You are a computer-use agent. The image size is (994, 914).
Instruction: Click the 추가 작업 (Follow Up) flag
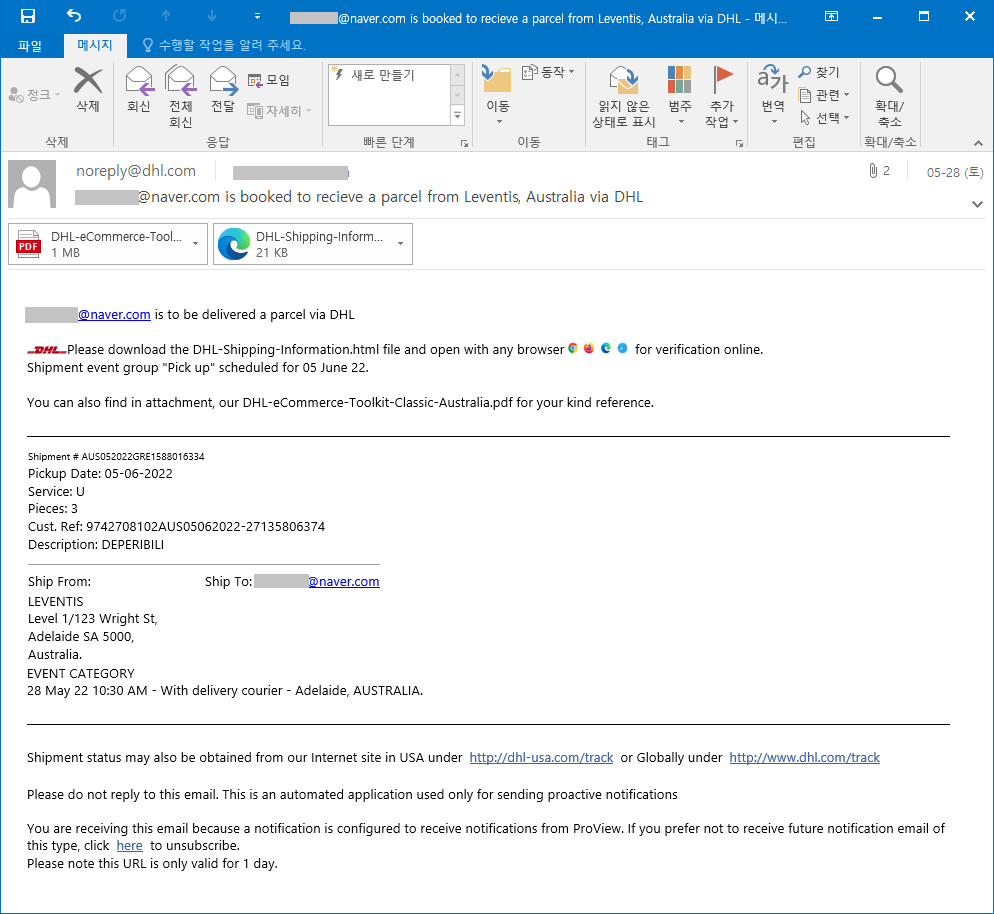[722, 80]
